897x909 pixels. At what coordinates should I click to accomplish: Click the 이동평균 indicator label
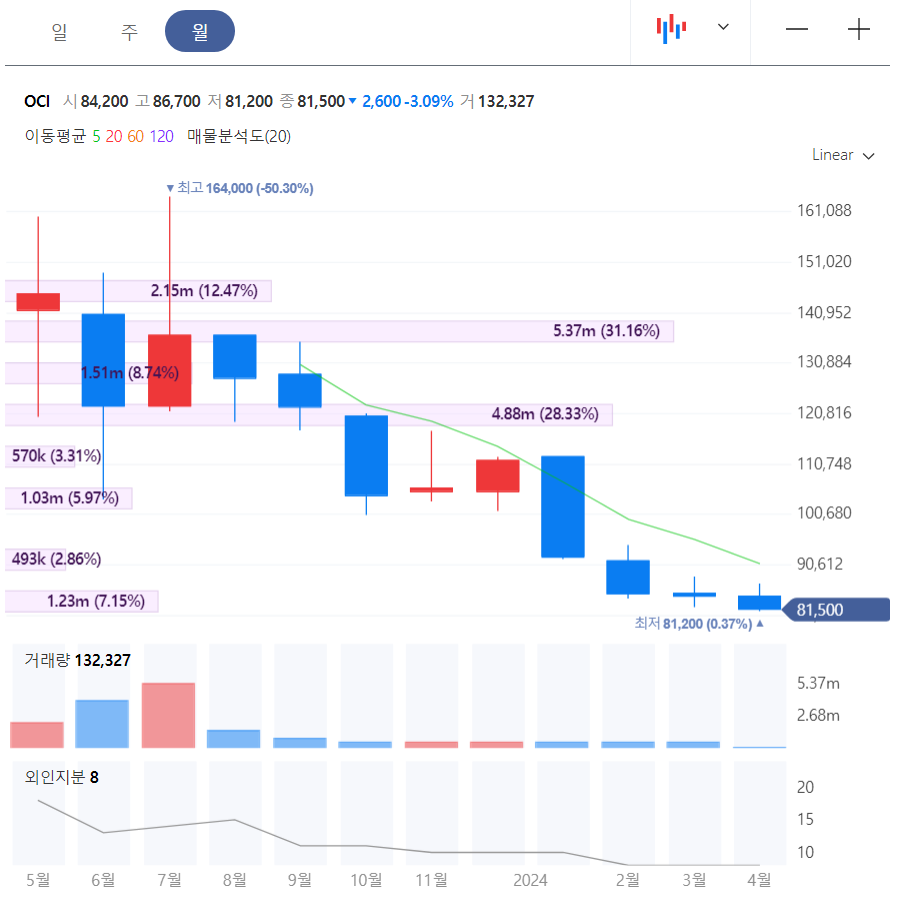55,136
